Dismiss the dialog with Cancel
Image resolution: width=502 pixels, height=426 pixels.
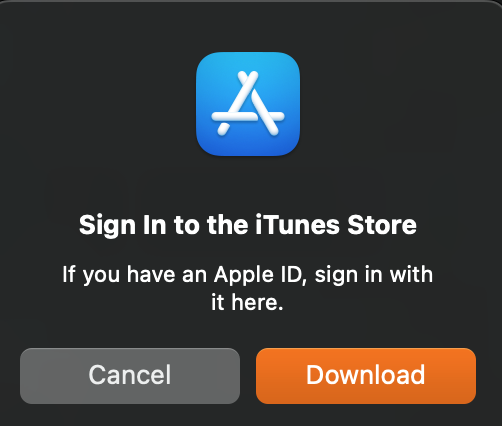tap(130, 376)
